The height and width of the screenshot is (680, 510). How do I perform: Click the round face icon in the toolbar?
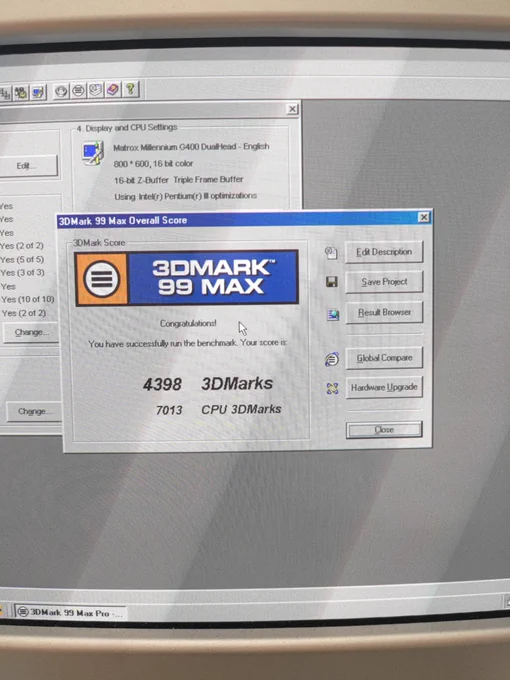click(61, 91)
